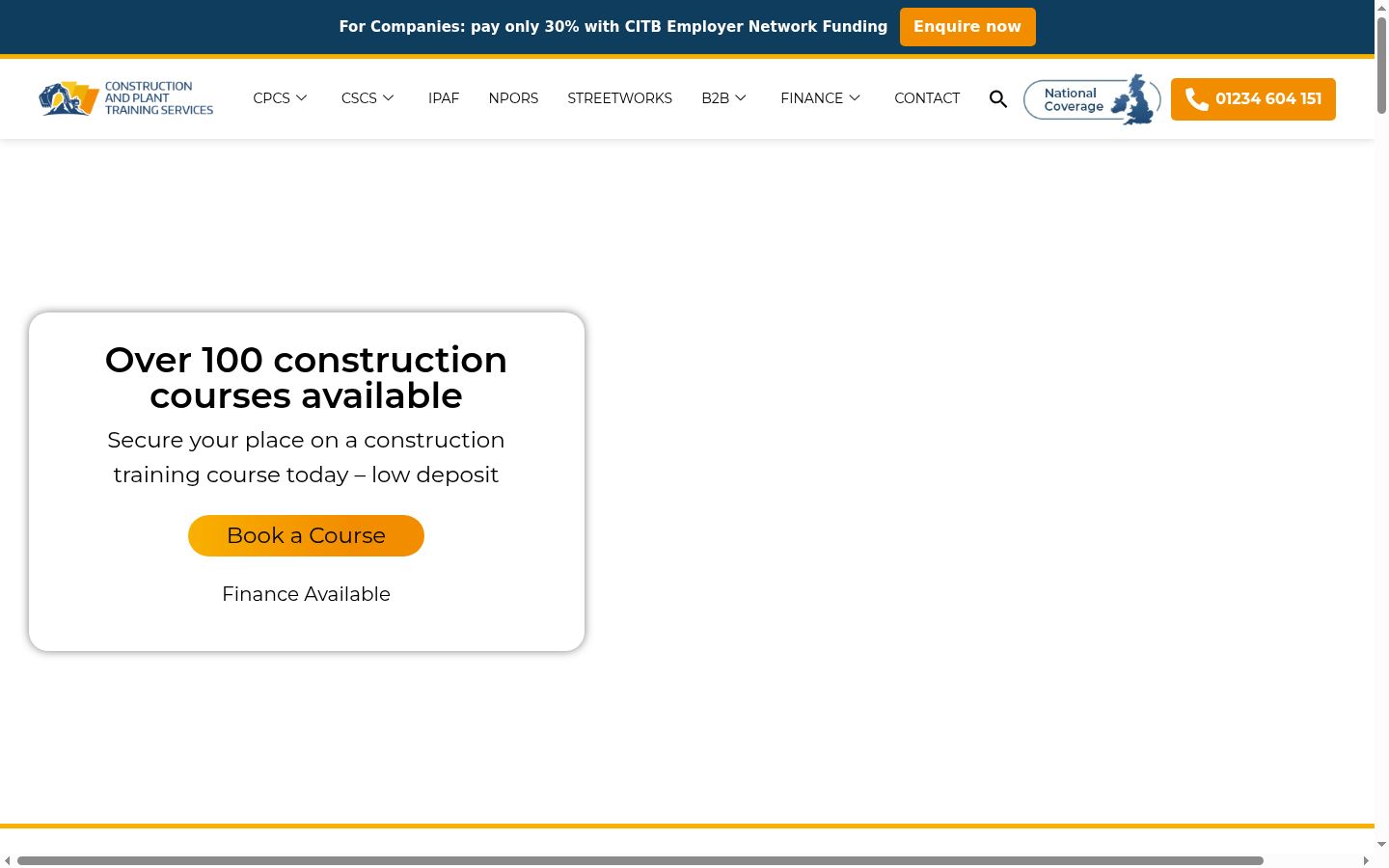Open the site search magnifier icon
The width and height of the screenshot is (1389, 868).
point(998,99)
